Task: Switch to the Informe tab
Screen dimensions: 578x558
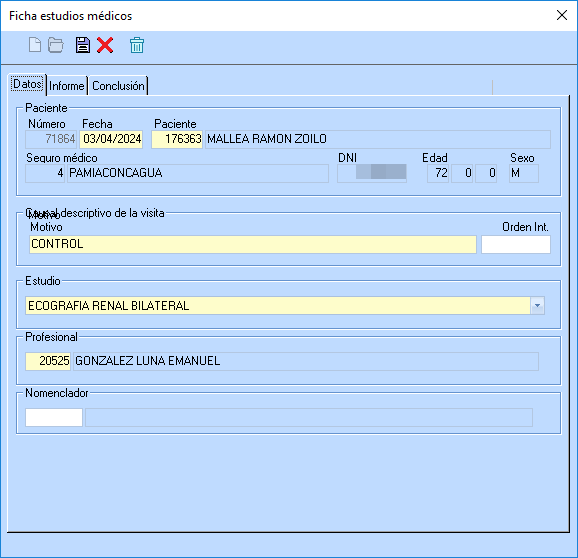Action: click(x=67, y=86)
